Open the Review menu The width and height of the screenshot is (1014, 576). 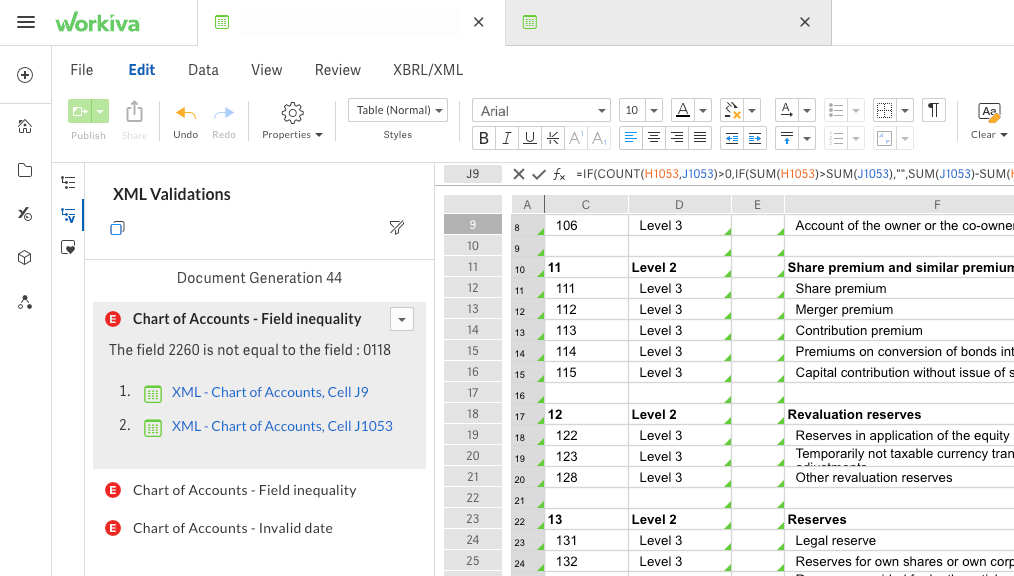click(x=338, y=70)
